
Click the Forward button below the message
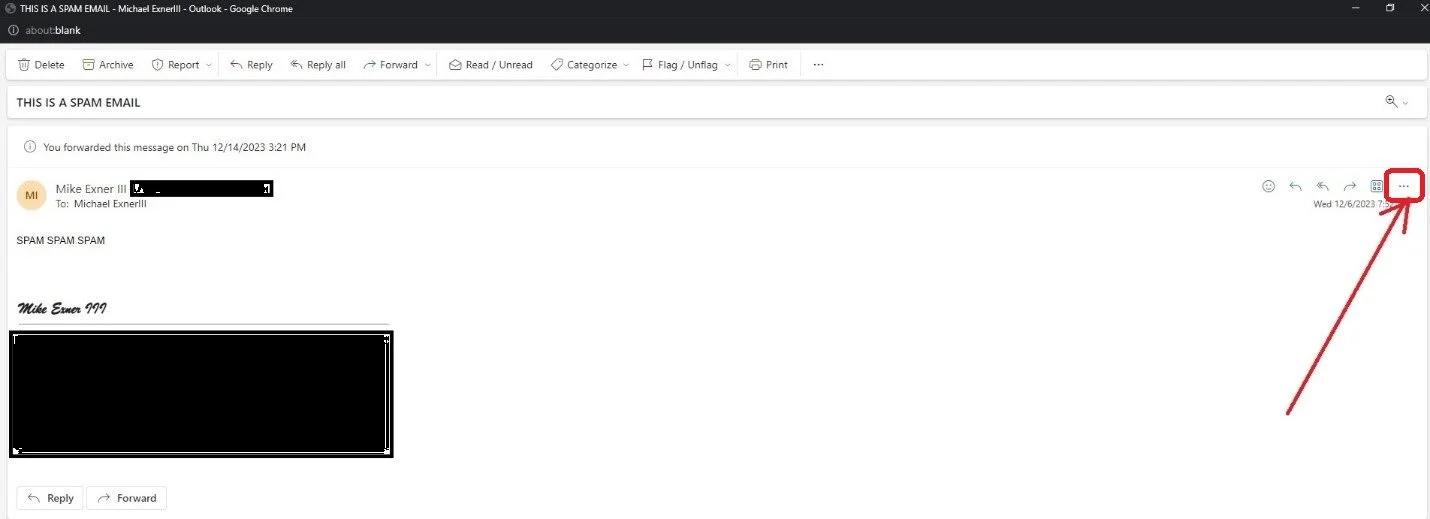coord(126,498)
